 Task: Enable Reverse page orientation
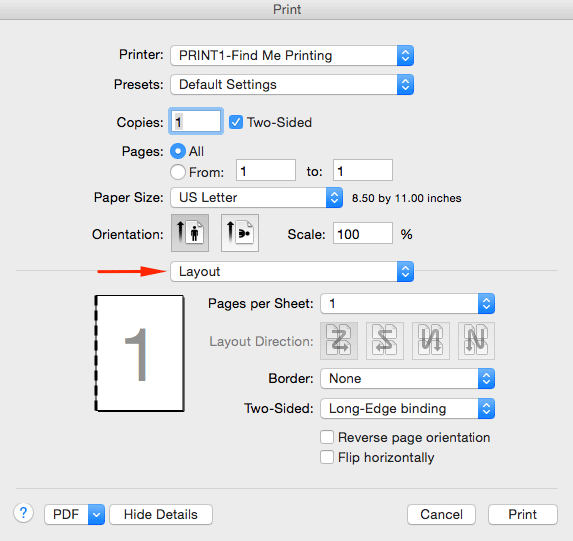point(327,437)
